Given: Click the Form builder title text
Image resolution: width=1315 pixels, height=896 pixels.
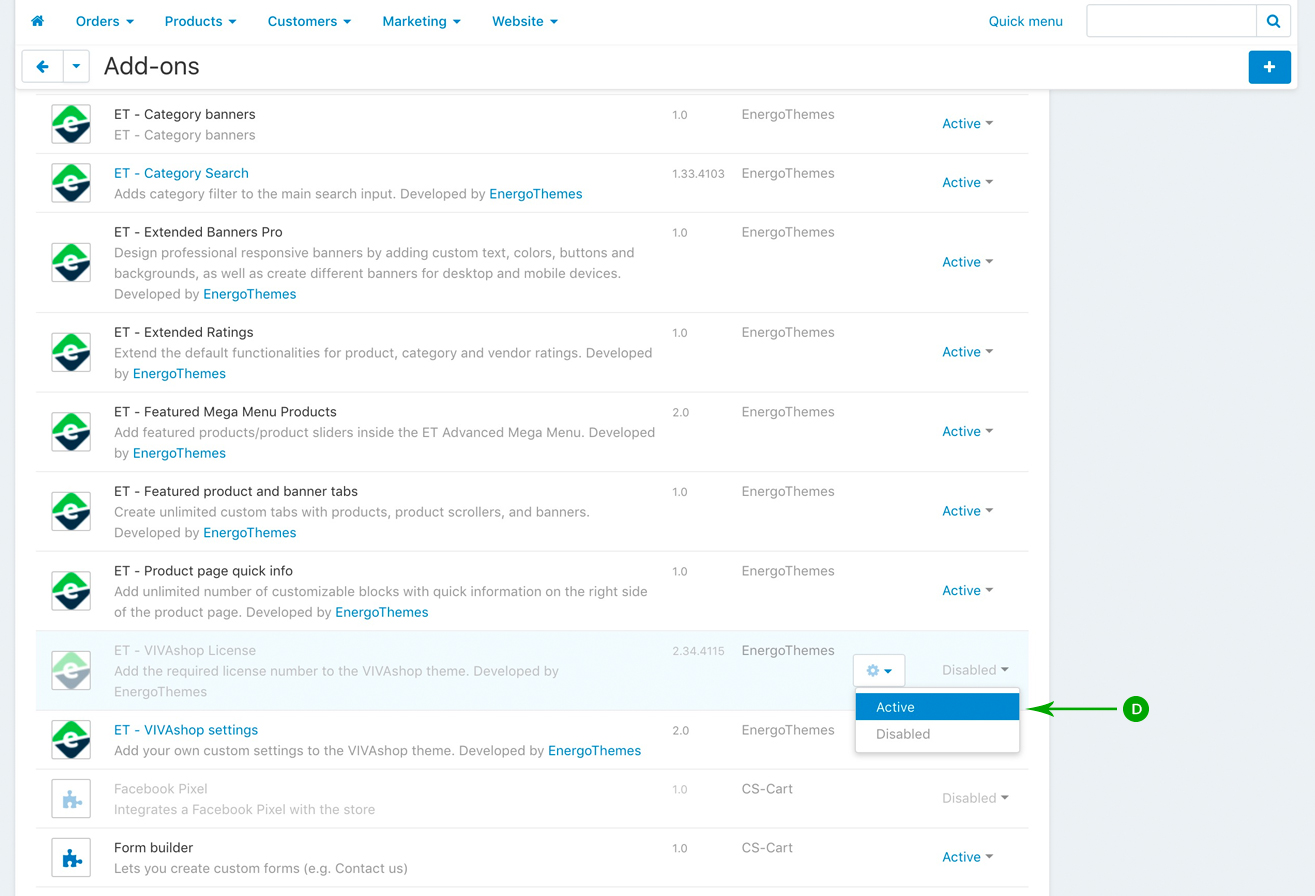Looking at the screenshot, I should point(153,848).
